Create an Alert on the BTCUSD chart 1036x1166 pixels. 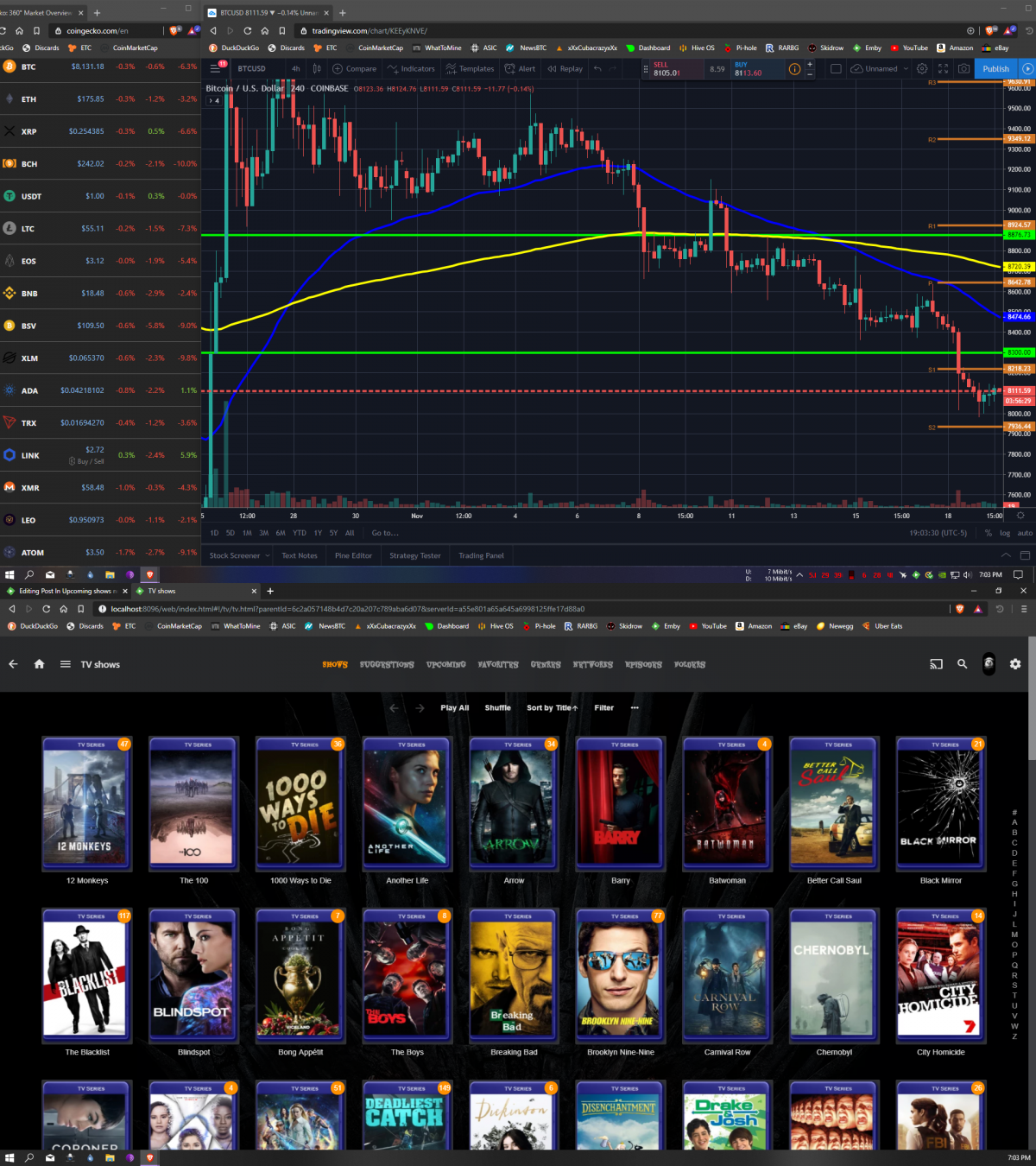point(520,68)
